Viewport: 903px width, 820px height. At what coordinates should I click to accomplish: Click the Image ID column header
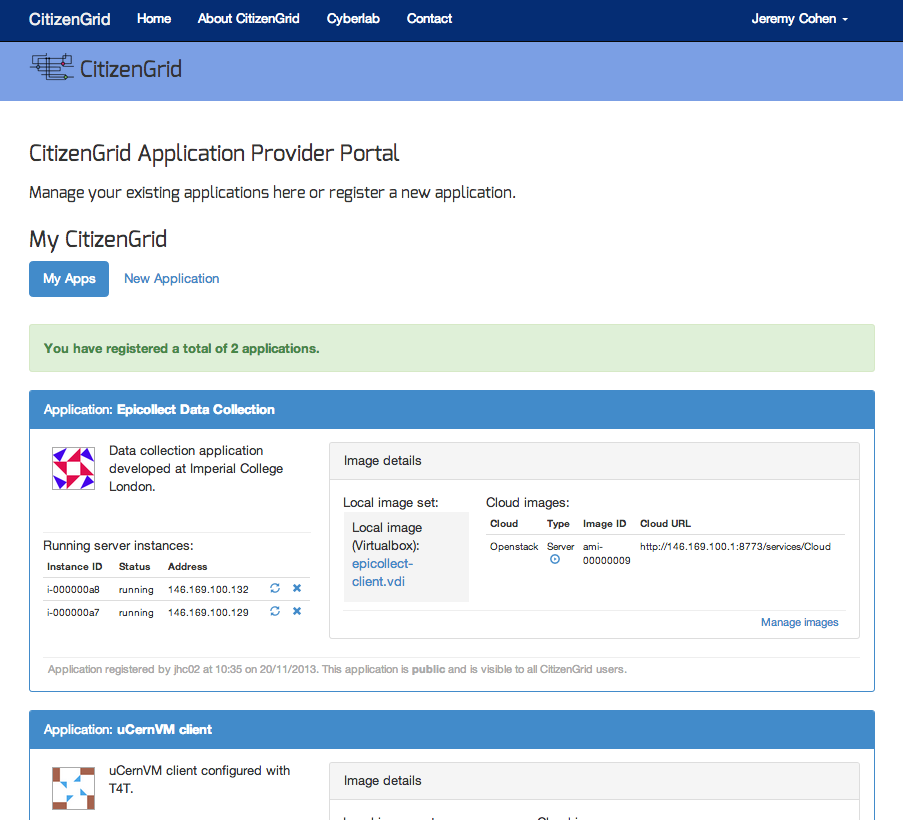(x=604, y=523)
